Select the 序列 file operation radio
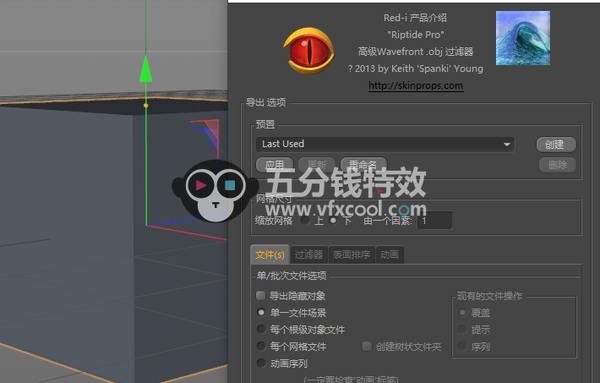 [x=462, y=346]
